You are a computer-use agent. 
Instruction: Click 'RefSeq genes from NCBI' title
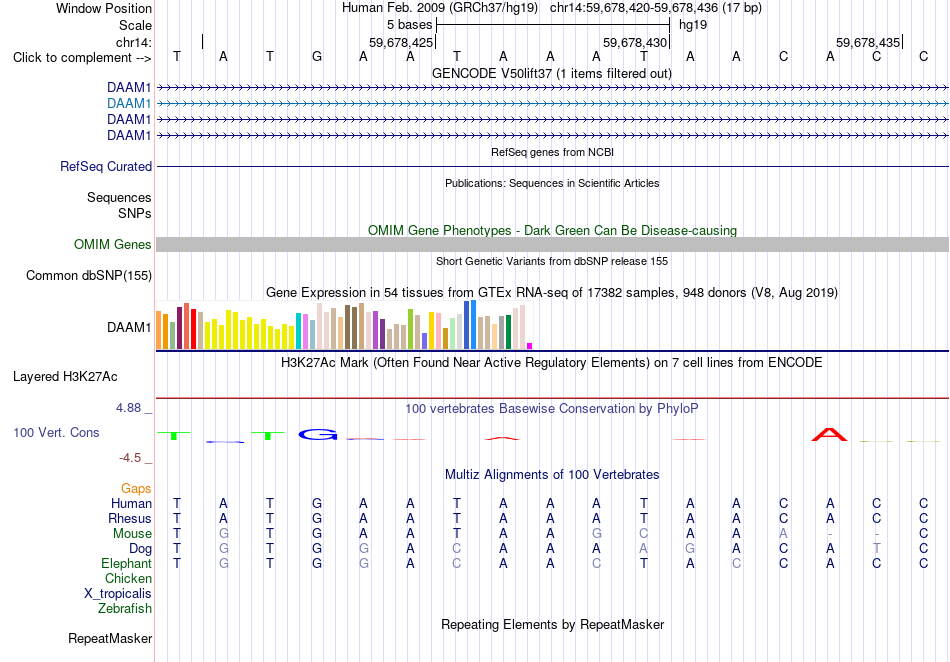(552, 152)
